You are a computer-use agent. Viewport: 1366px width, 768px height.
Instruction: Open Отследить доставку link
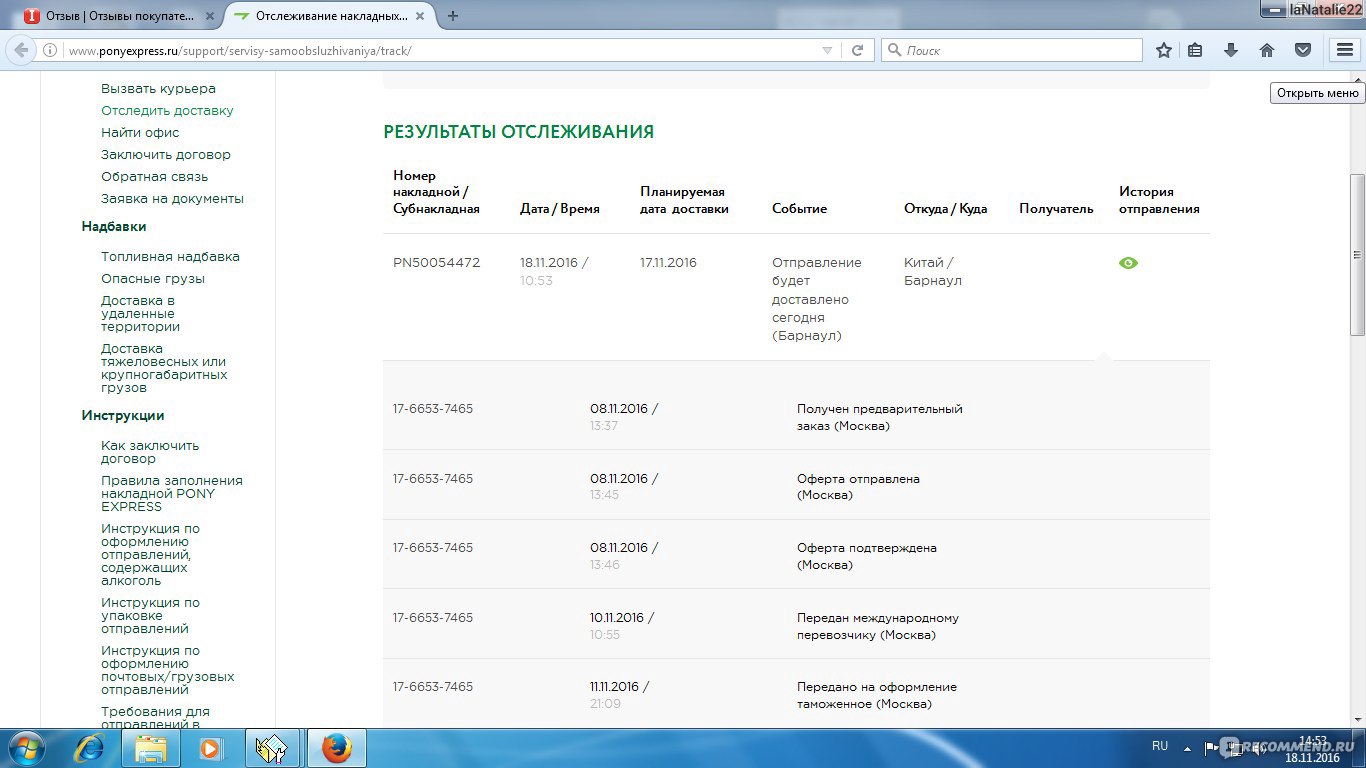(x=167, y=111)
